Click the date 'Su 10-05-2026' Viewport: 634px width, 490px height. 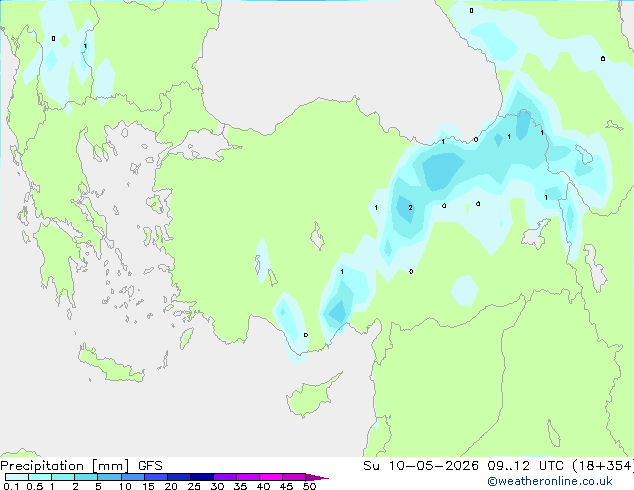click(x=421, y=466)
